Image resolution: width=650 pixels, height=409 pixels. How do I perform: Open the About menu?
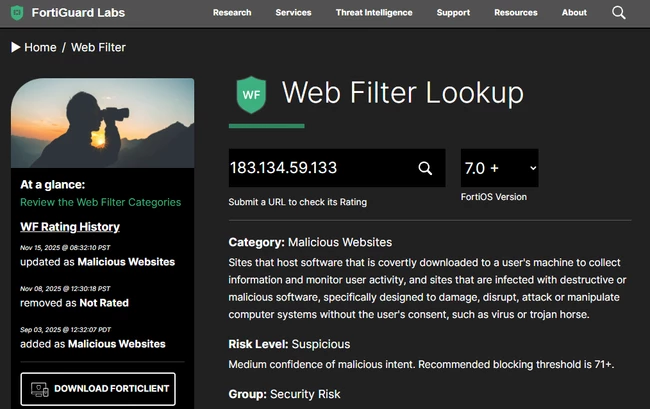[574, 12]
